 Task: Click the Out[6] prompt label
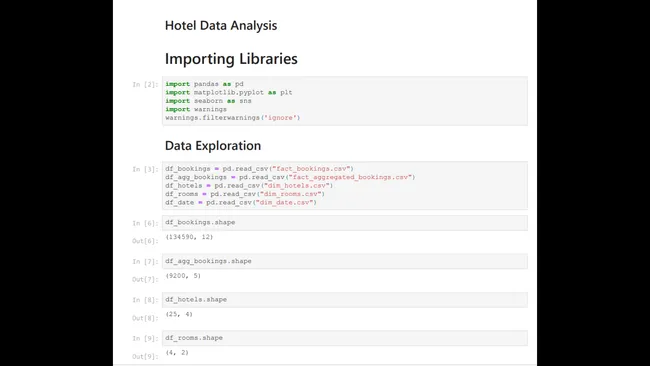coord(145,241)
